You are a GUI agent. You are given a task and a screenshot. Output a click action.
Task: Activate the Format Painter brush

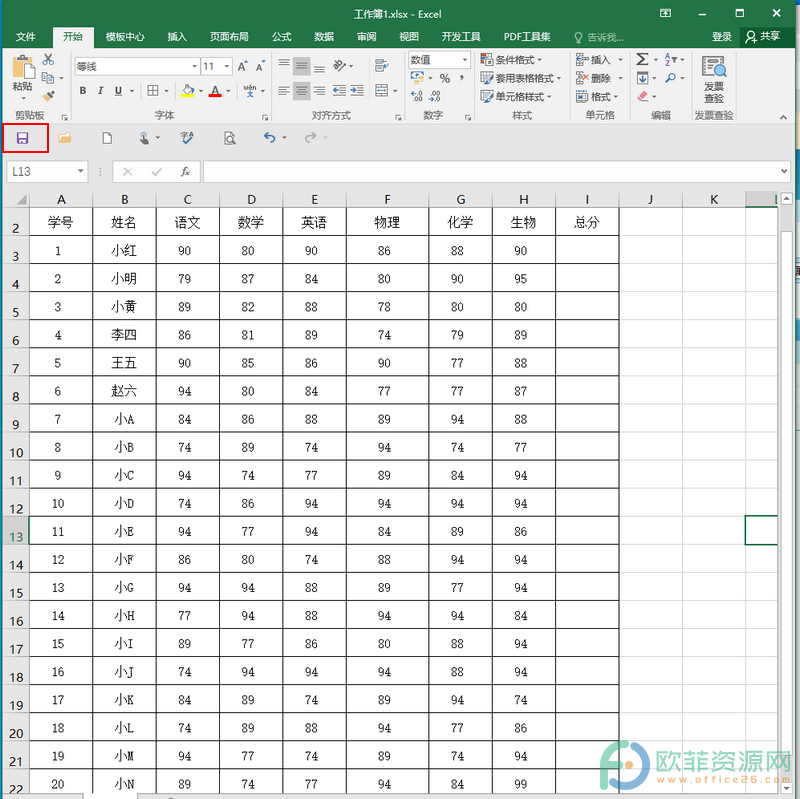click(48, 95)
